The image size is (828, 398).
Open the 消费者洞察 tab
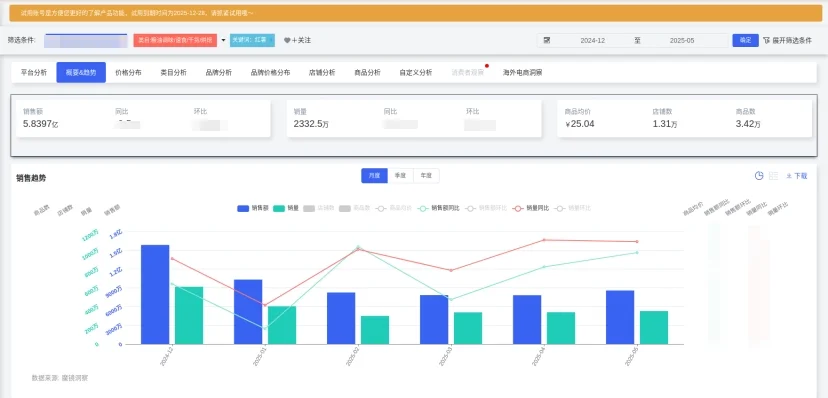click(467, 73)
